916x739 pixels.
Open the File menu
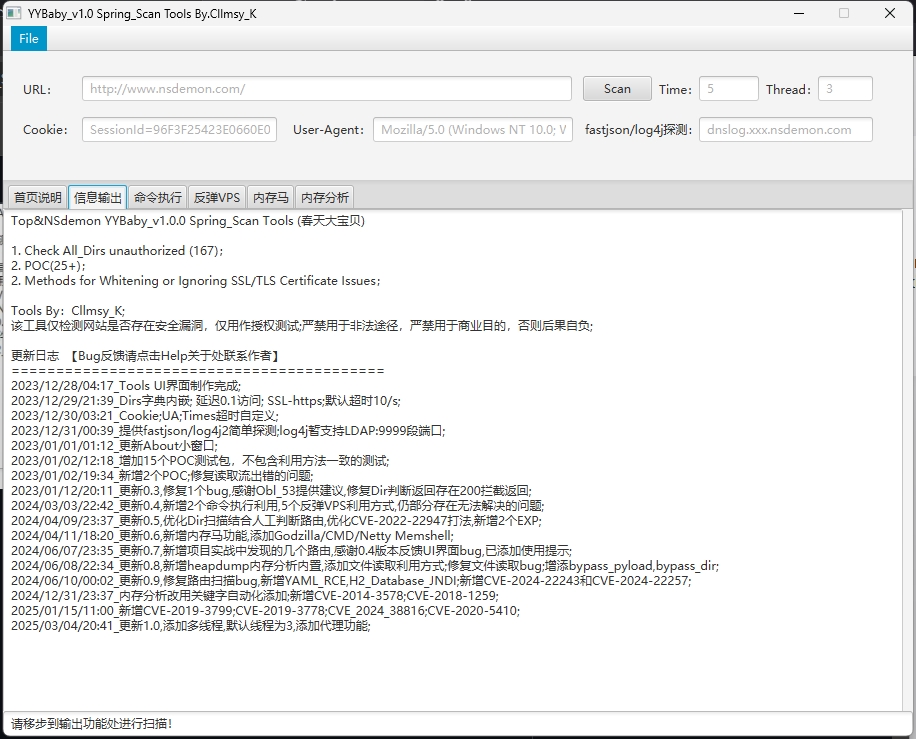[29, 39]
